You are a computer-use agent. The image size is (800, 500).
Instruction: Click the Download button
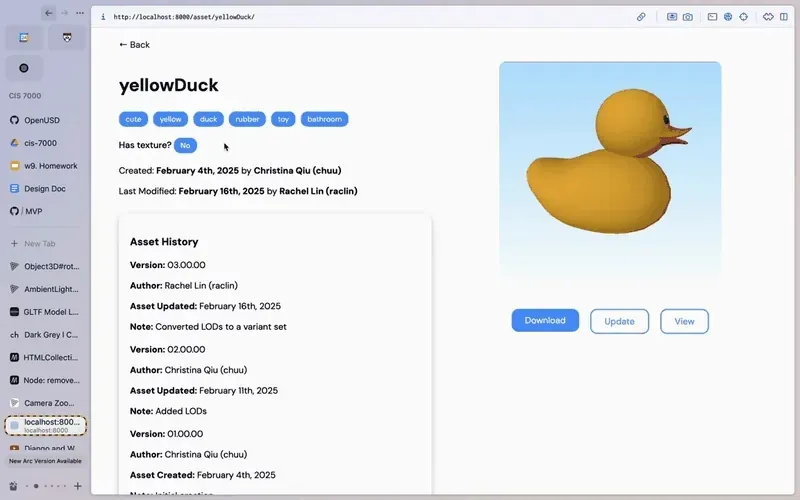click(x=545, y=320)
